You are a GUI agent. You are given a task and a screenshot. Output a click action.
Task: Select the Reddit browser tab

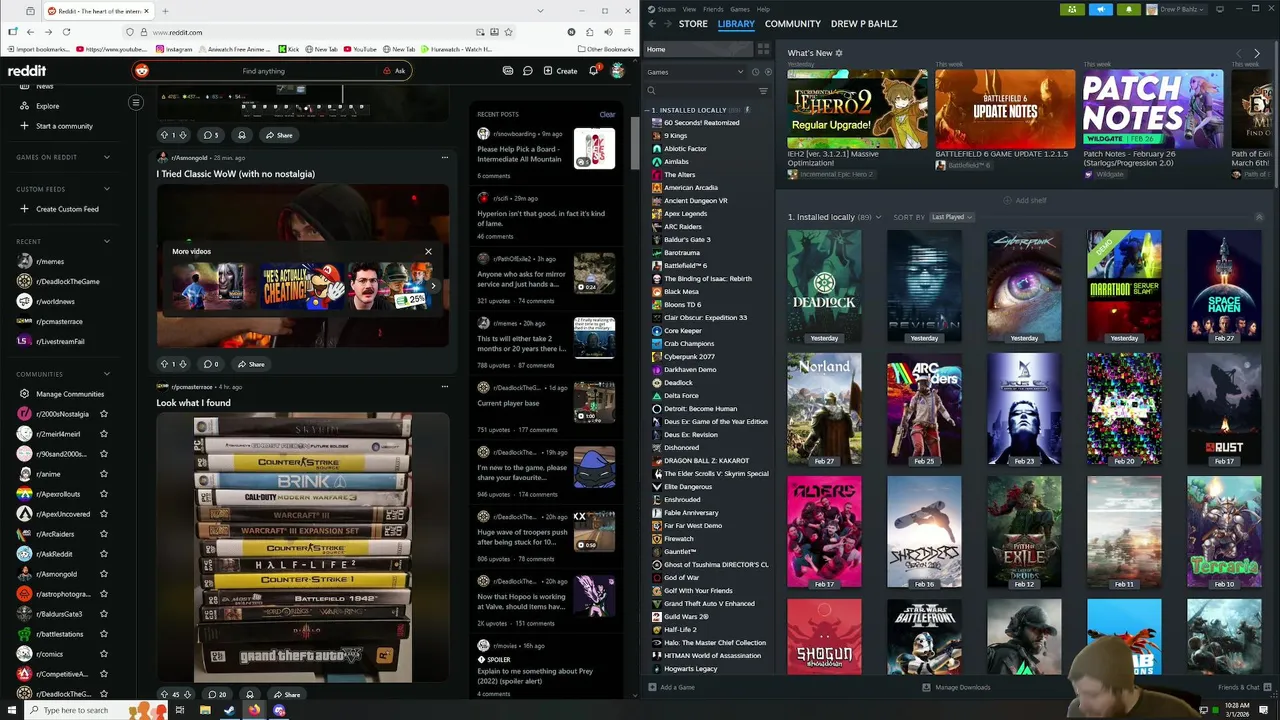point(98,11)
